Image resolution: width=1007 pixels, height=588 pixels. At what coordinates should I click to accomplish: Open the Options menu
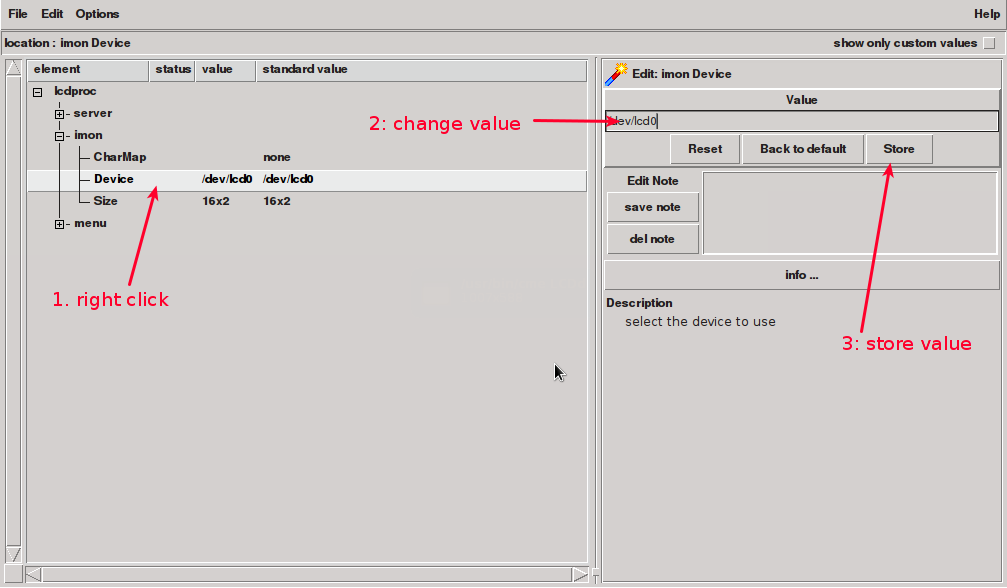(x=97, y=14)
